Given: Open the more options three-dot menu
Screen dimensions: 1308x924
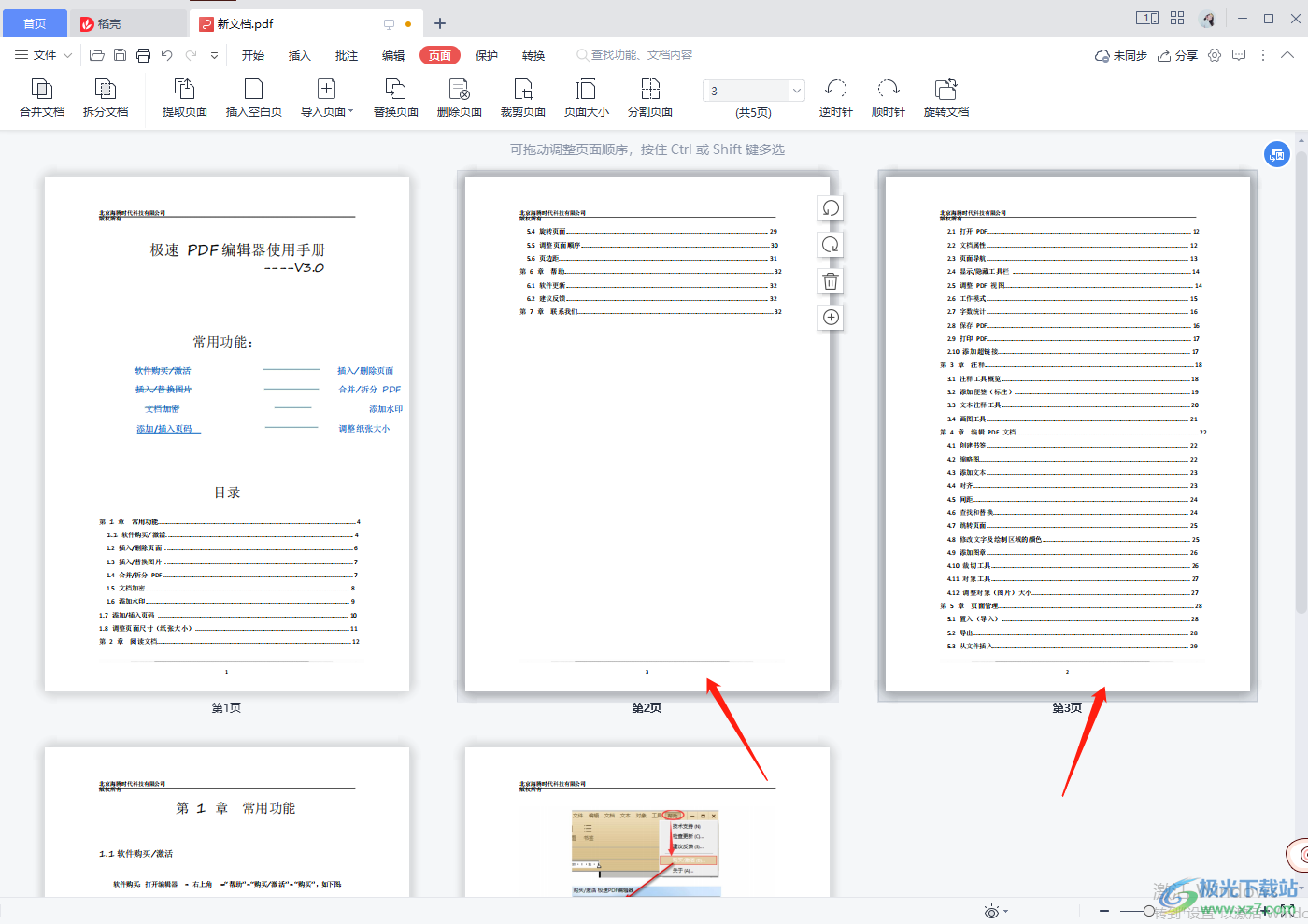Looking at the screenshot, I should (x=1263, y=55).
